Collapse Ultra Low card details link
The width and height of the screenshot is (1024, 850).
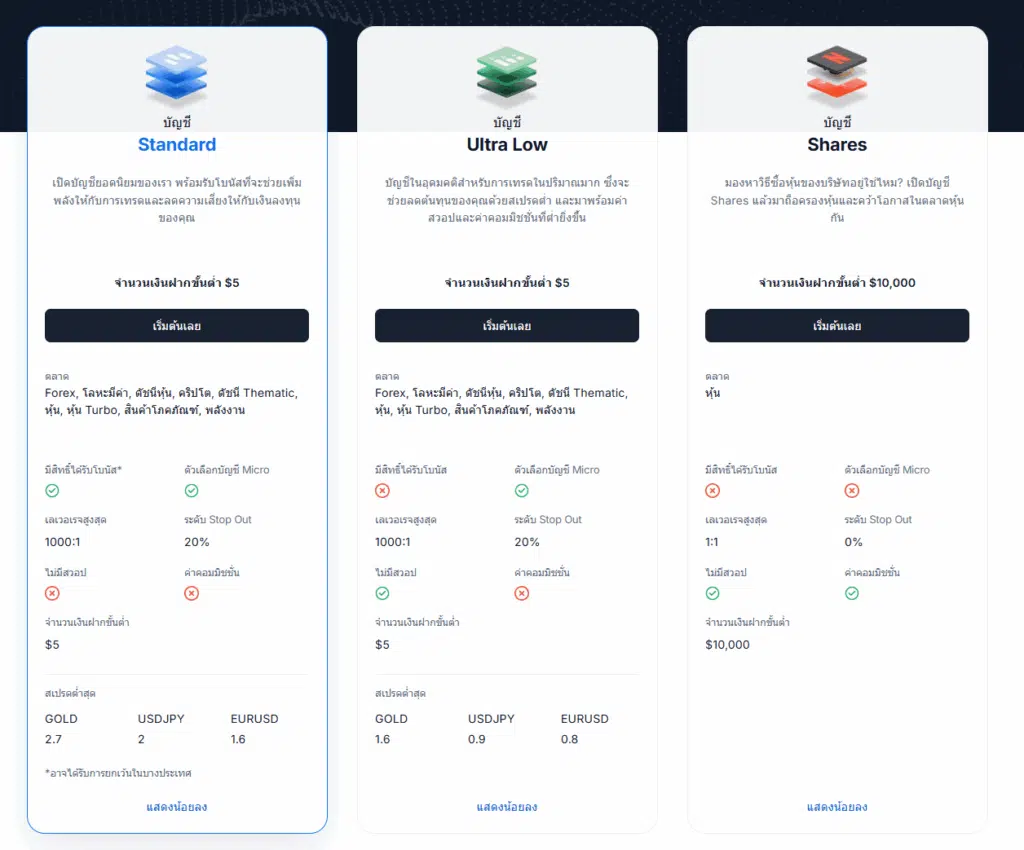[507, 807]
